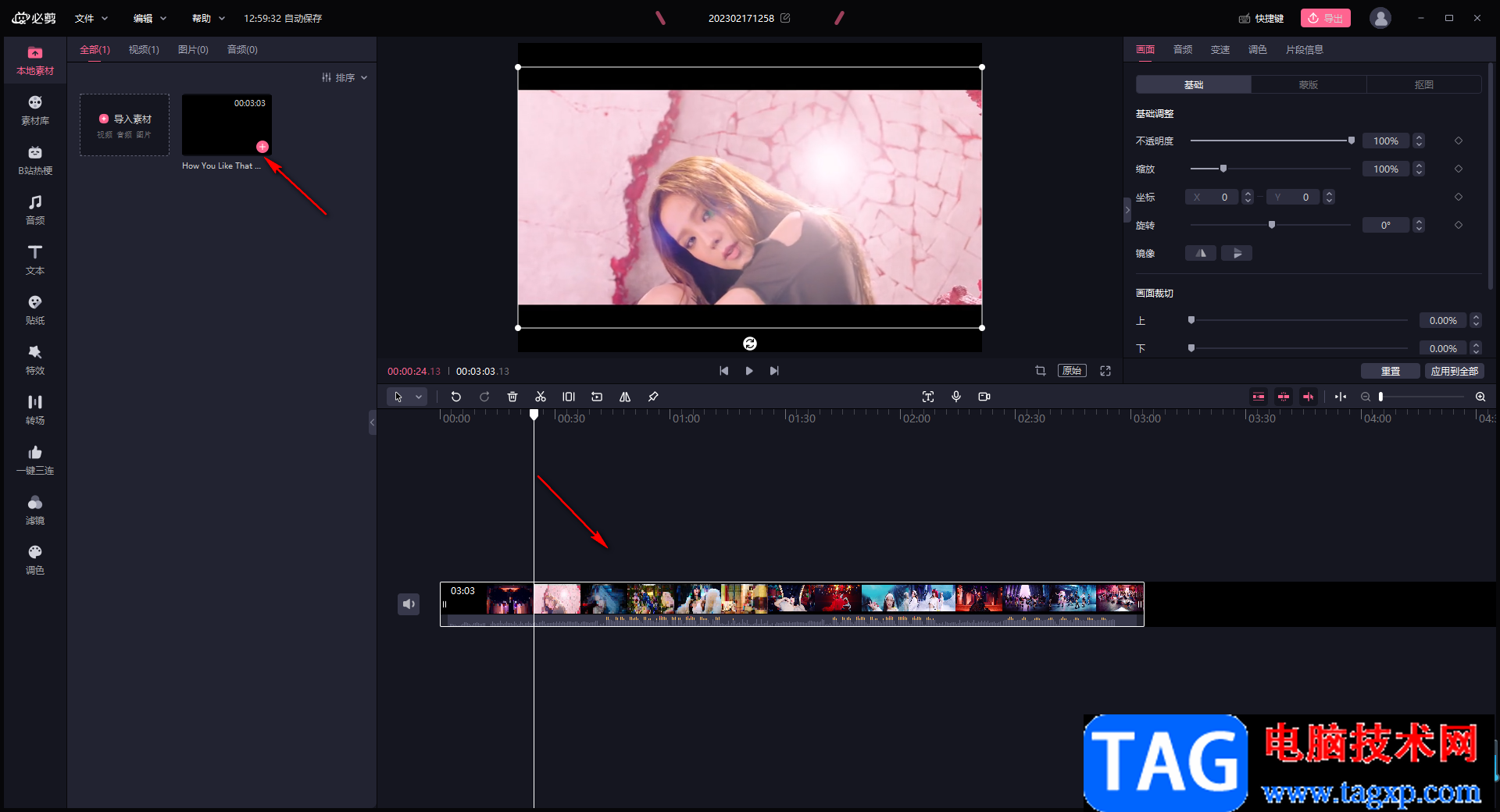This screenshot has width=1500, height=812.
Task: Open the 调色 color grading sidebar panel
Action: point(35,561)
